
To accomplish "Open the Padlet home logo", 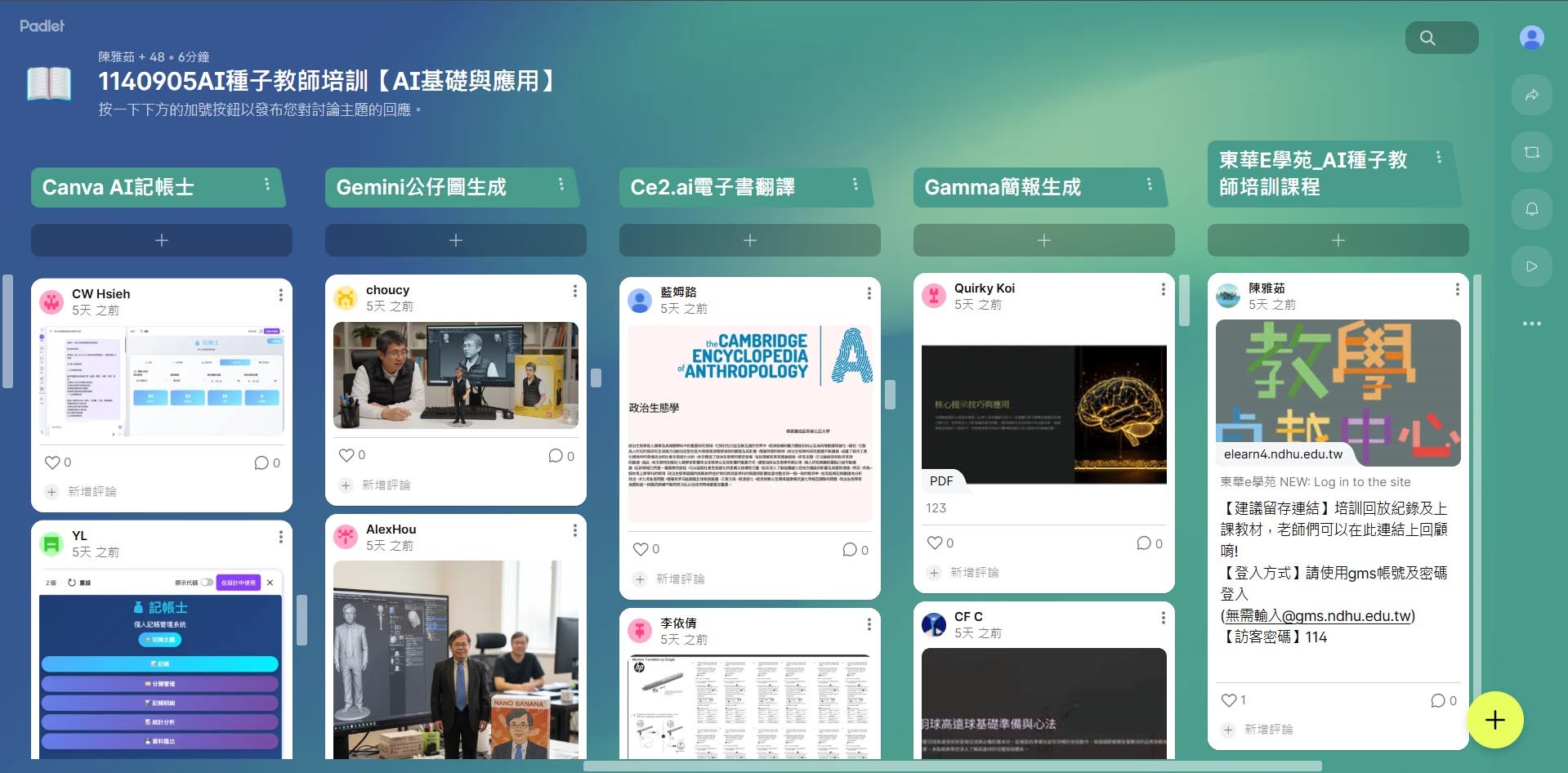I will tap(42, 26).
